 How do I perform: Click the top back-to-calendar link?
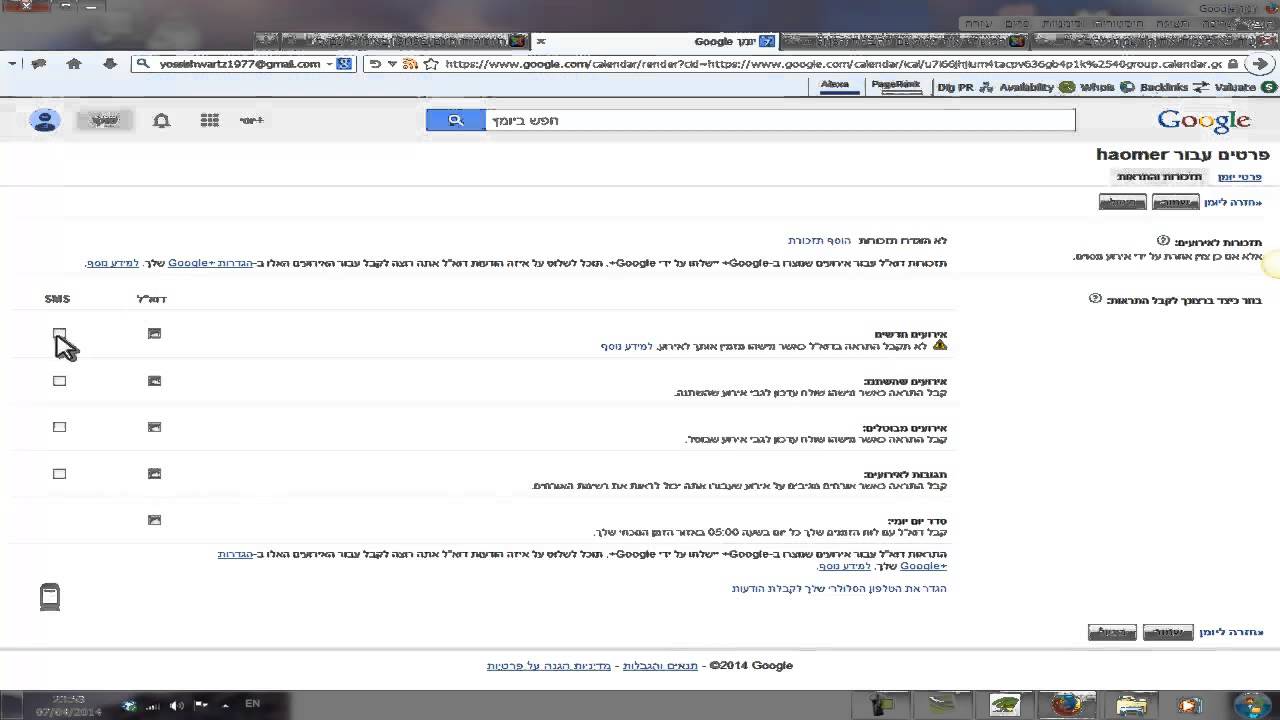pyautogui.click(x=1233, y=203)
